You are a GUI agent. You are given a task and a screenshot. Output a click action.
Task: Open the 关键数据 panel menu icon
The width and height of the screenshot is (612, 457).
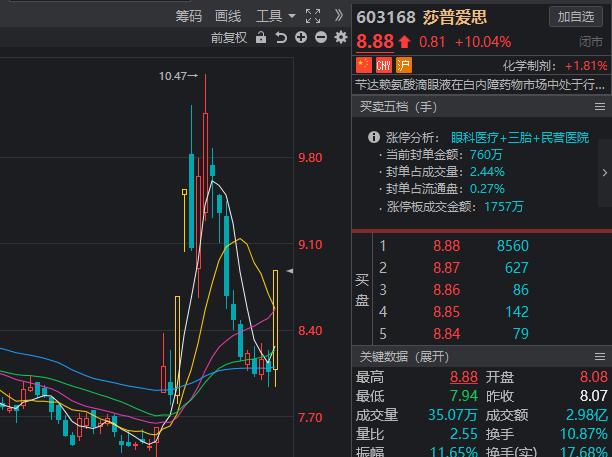coord(600,356)
